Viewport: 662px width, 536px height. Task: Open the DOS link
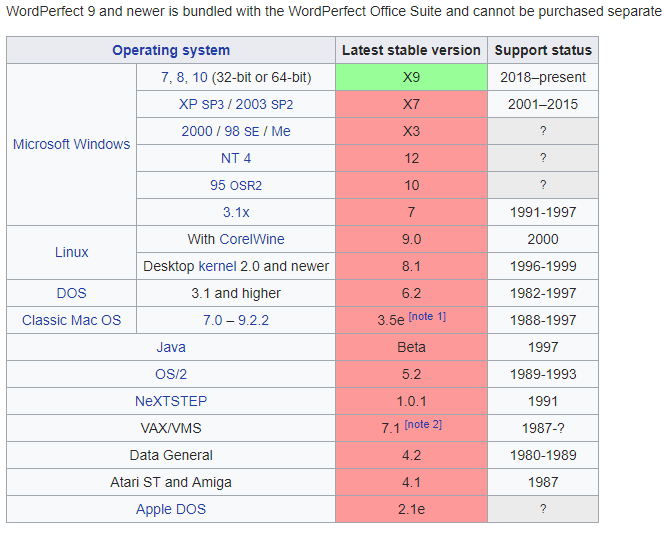(x=71, y=293)
